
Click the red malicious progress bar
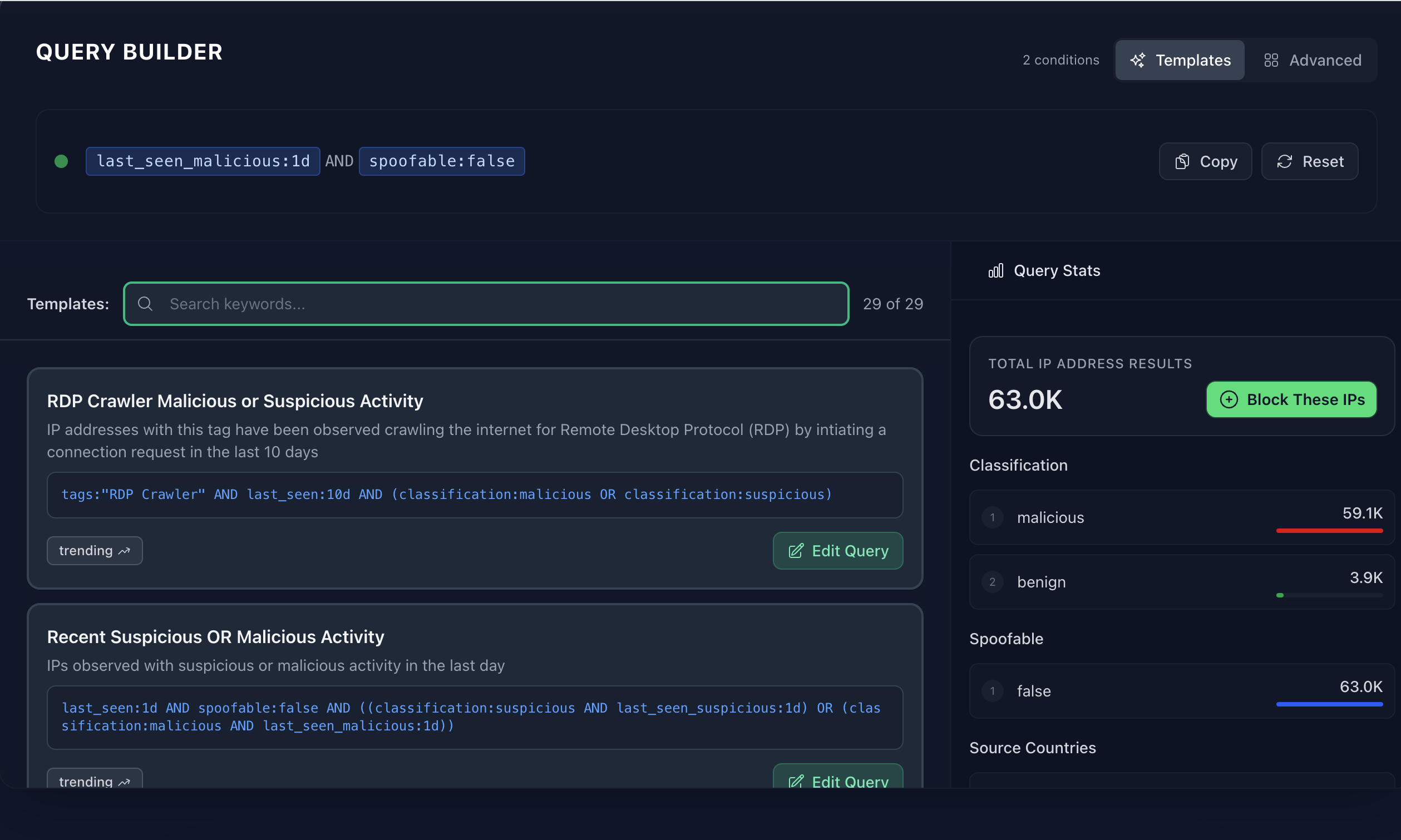(x=1329, y=531)
